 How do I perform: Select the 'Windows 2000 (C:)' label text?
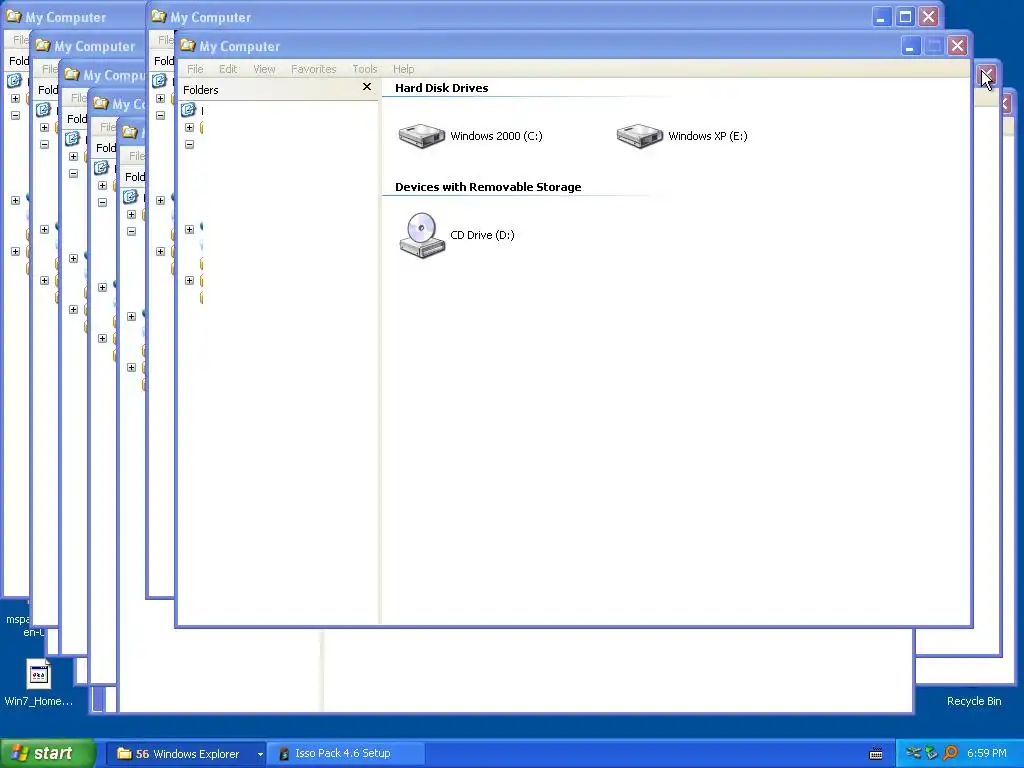pyautogui.click(x=496, y=136)
